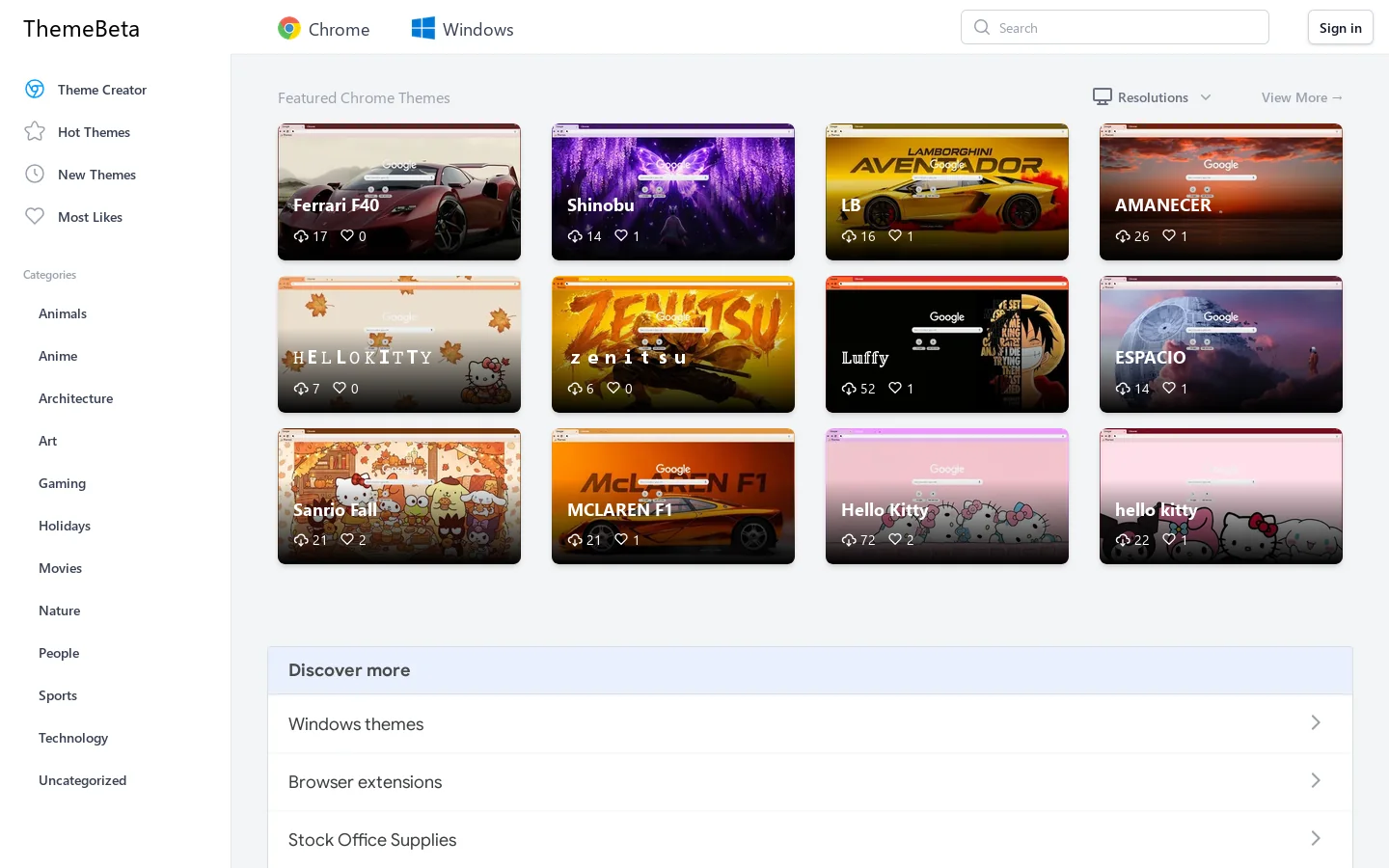Click the heart icon on Shinobu card
The height and width of the screenshot is (868, 1389).
click(x=621, y=235)
